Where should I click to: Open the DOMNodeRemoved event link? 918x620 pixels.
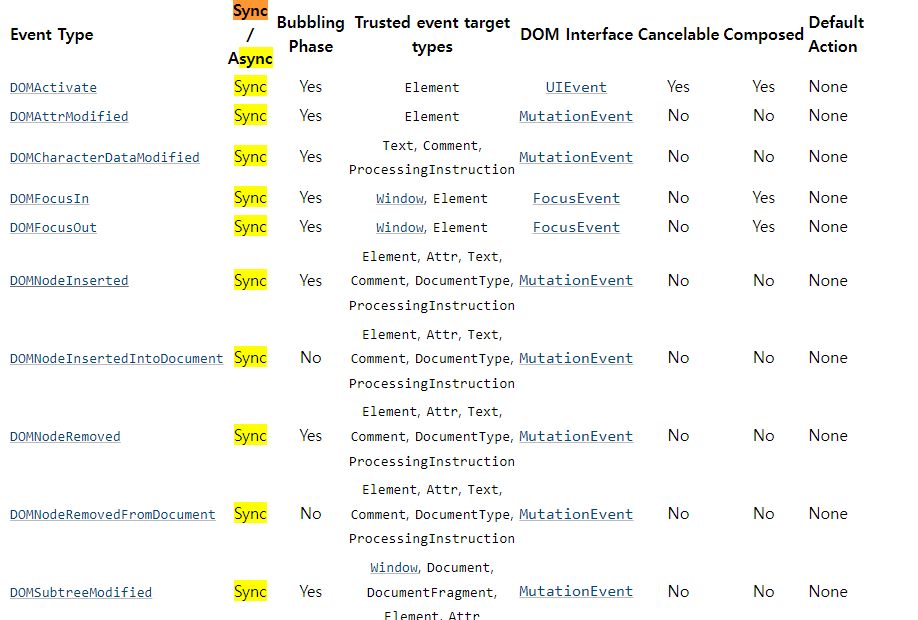(65, 436)
